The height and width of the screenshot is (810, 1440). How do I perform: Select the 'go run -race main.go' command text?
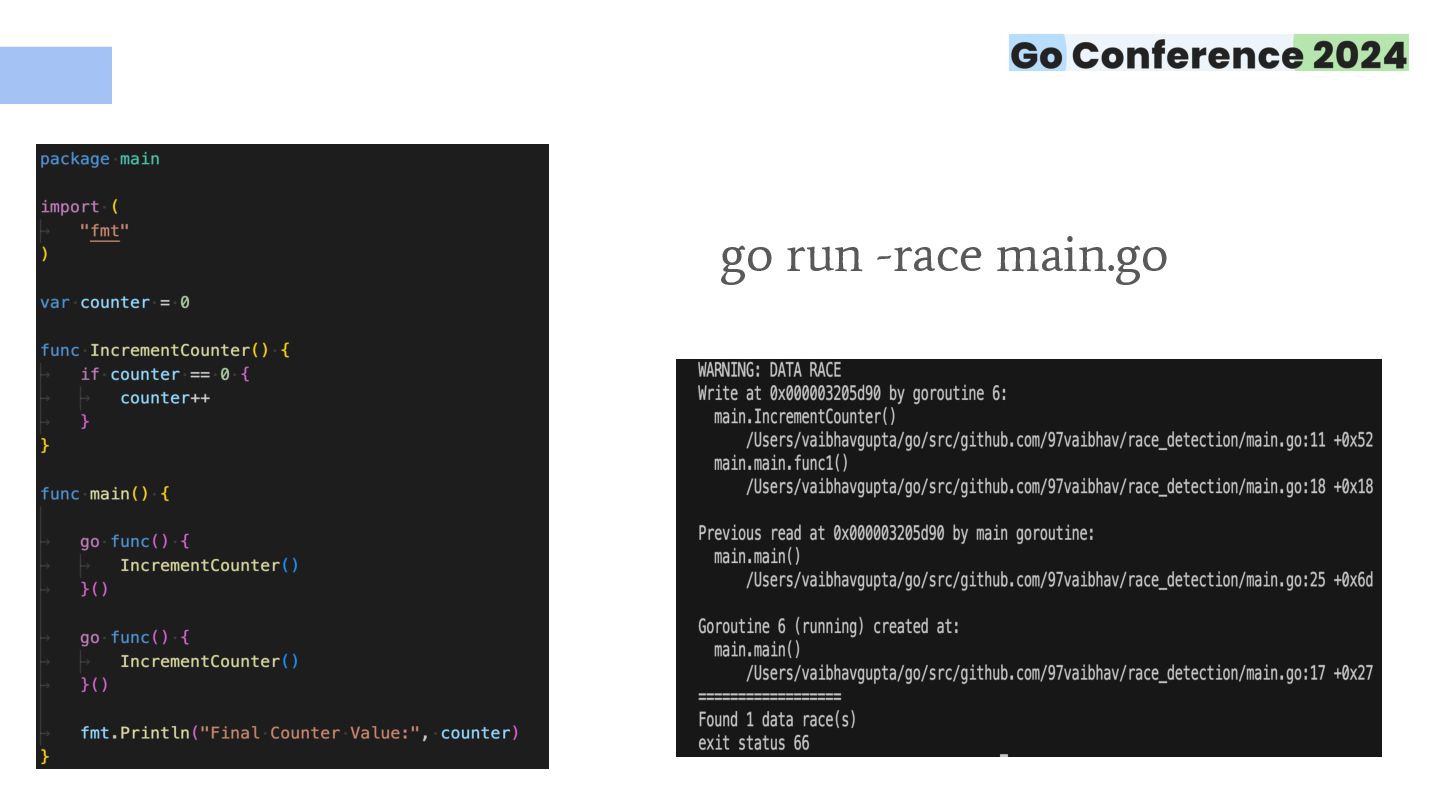pos(943,256)
